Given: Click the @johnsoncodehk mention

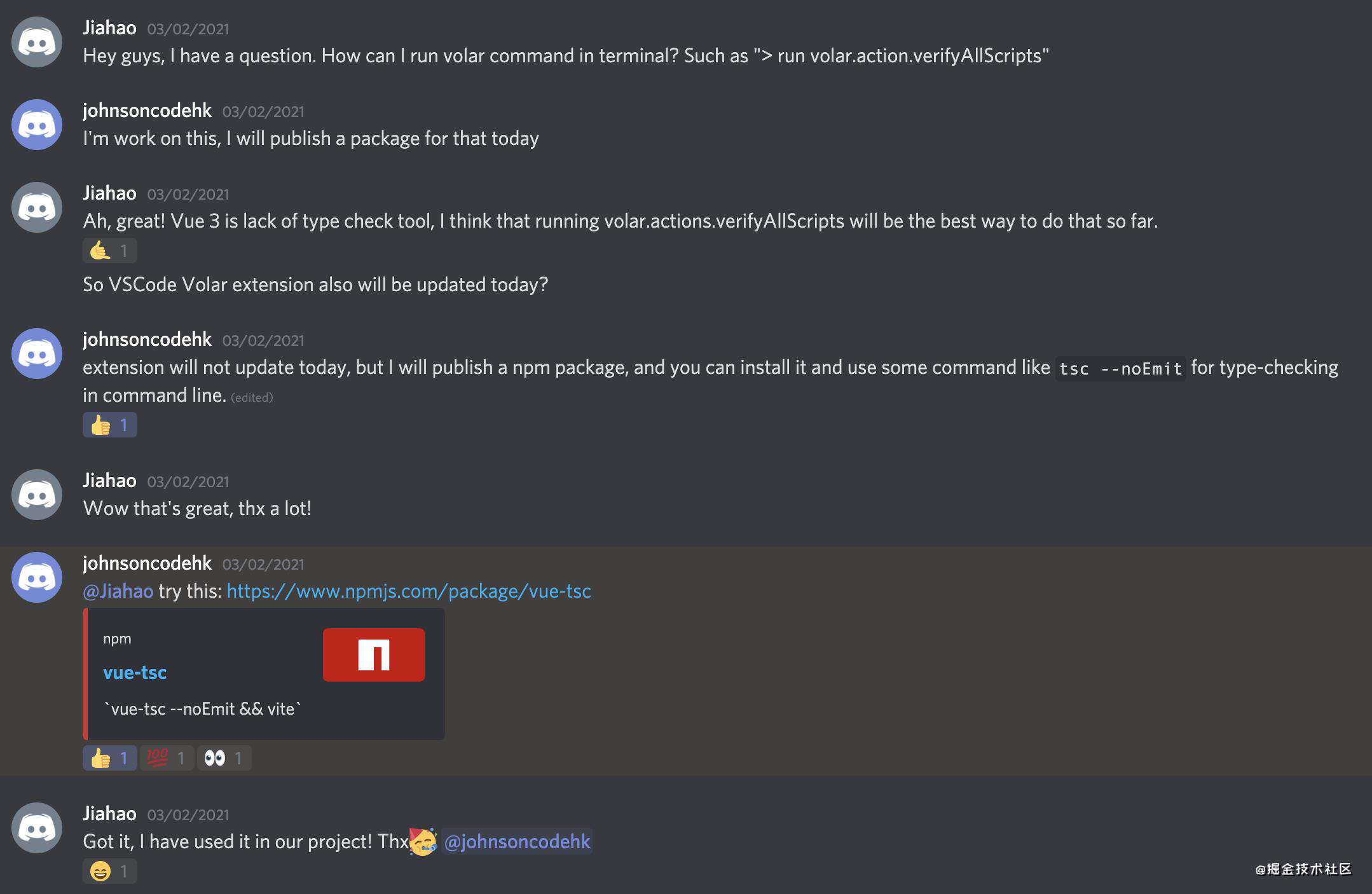Looking at the screenshot, I should pyautogui.click(x=517, y=842).
